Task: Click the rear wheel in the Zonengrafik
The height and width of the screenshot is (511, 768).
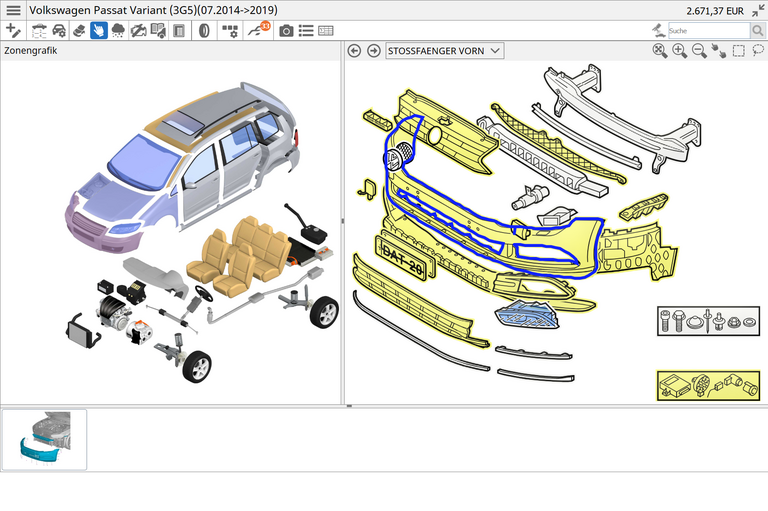Action: click(324, 312)
